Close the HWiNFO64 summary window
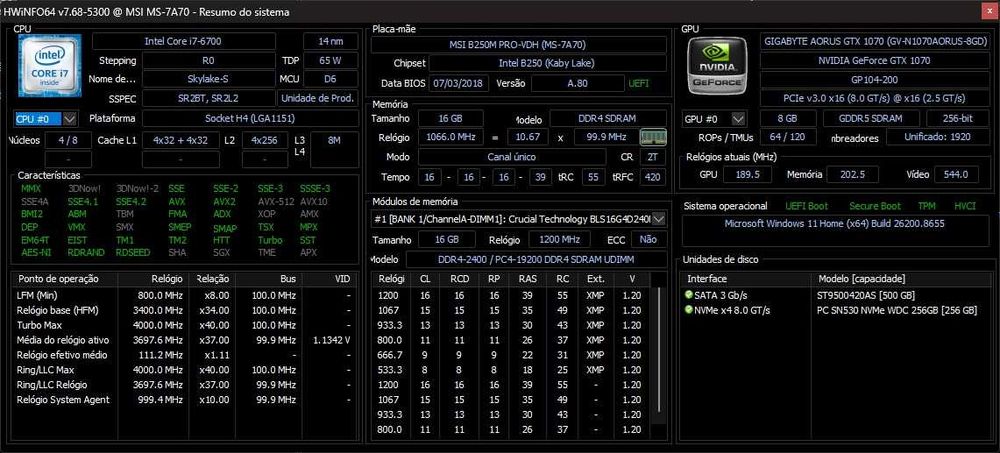This screenshot has height=453, width=1000. (x=988, y=11)
